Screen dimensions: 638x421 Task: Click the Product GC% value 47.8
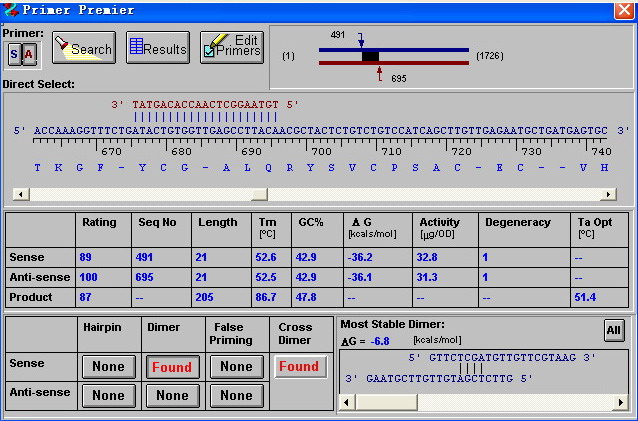coord(306,297)
